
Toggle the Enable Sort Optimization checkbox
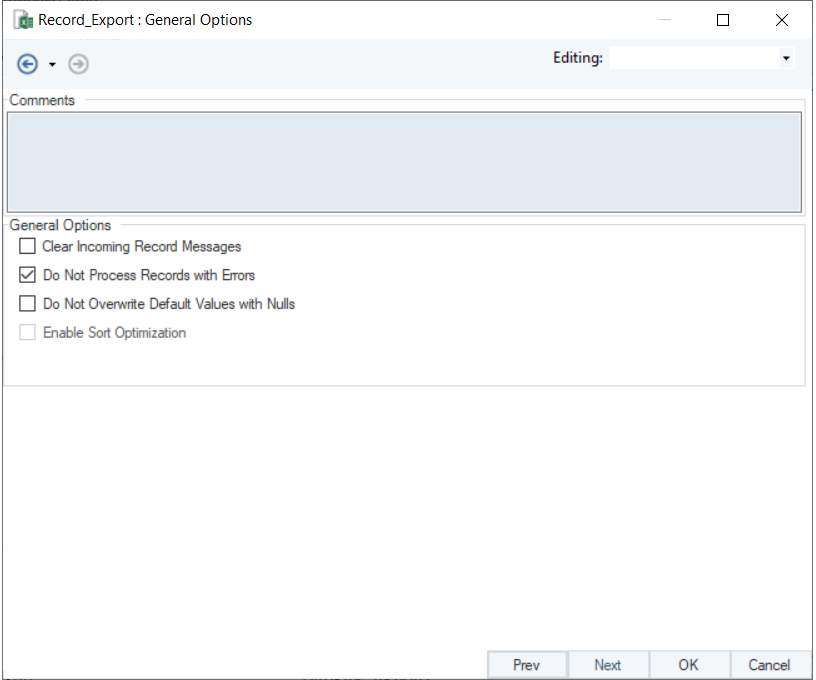tap(28, 333)
